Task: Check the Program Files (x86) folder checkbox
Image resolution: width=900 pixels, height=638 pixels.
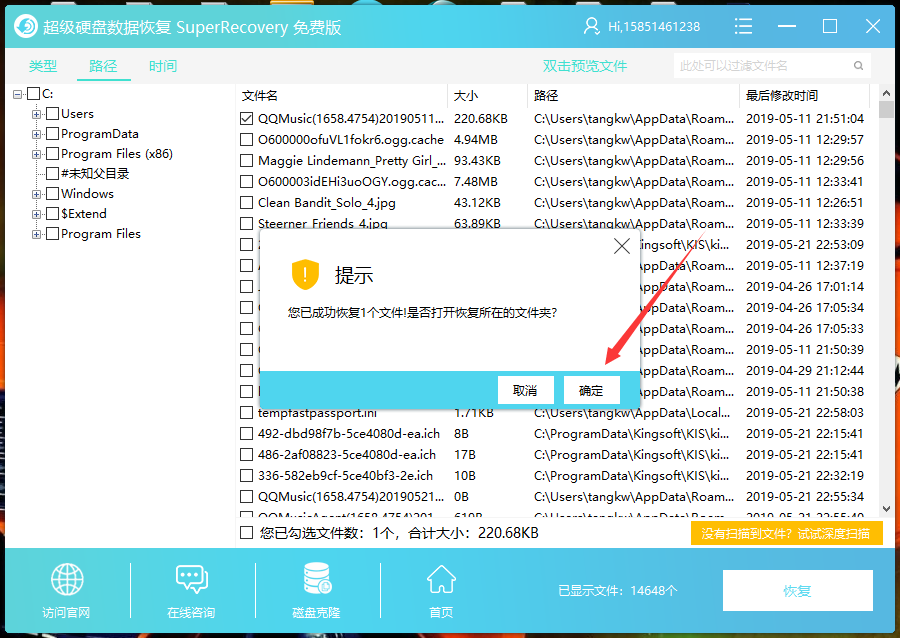Action: pos(52,154)
